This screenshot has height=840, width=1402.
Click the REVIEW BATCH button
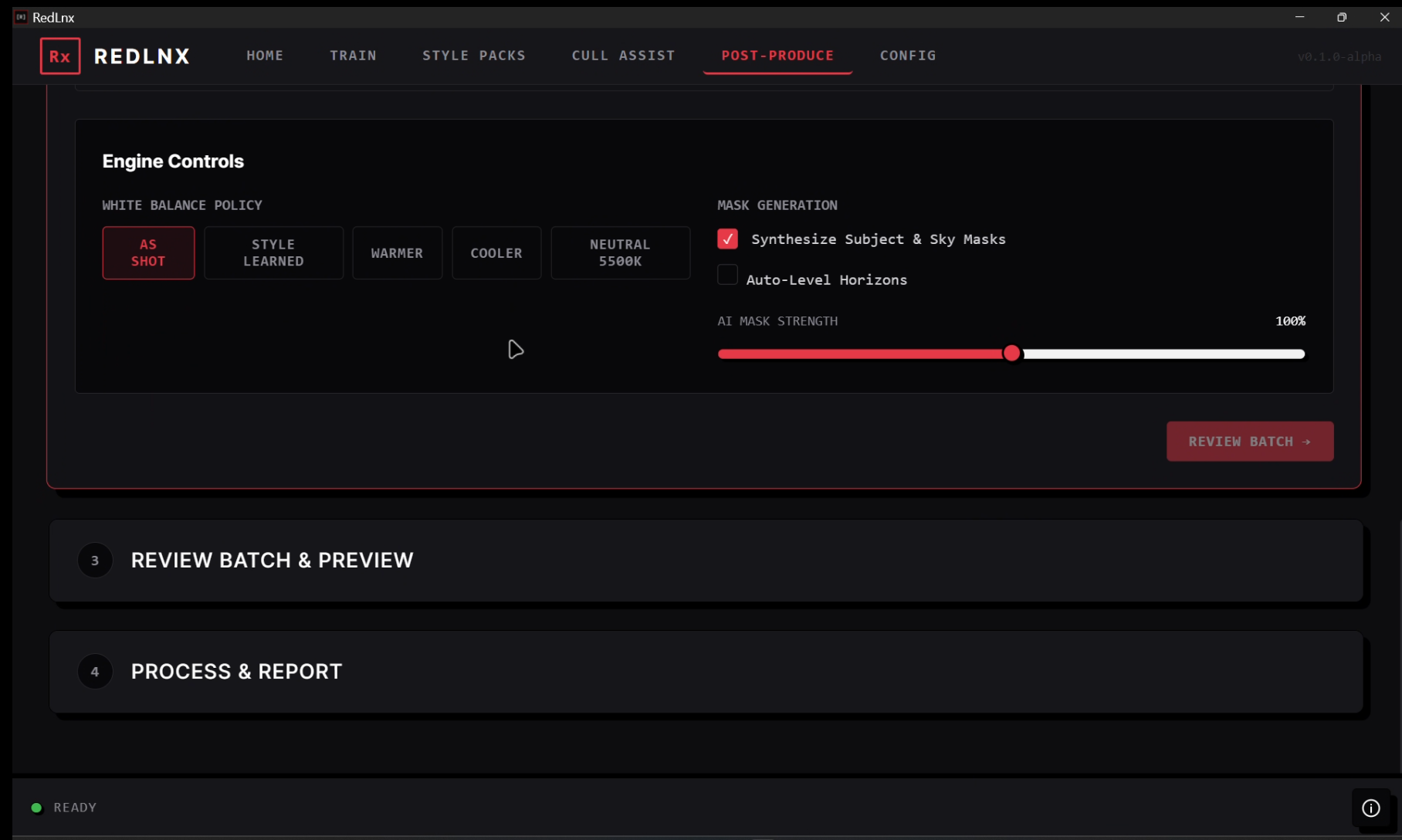(x=1249, y=441)
